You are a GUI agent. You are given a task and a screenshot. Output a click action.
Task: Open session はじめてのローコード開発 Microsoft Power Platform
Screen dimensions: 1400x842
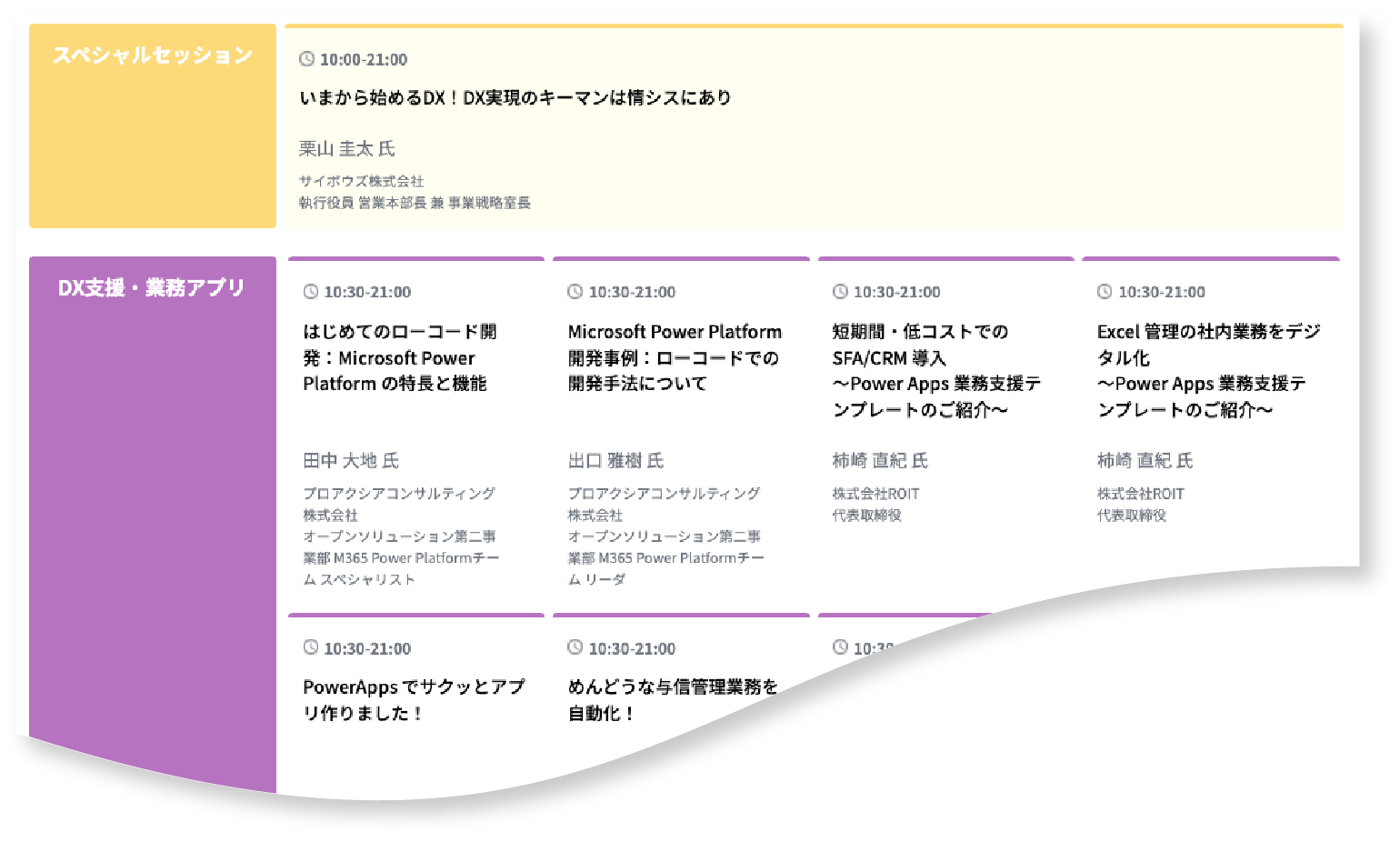pos(400,357)
